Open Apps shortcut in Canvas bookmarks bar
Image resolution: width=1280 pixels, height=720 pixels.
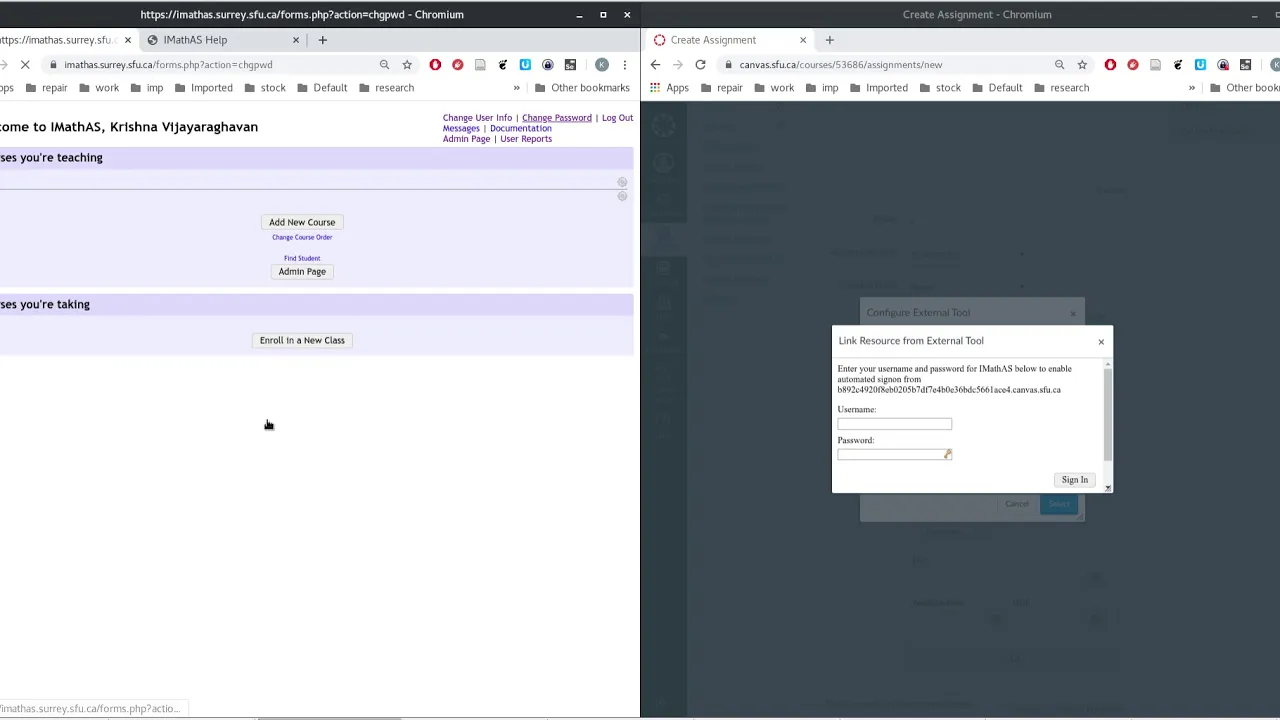pos(669,88)
